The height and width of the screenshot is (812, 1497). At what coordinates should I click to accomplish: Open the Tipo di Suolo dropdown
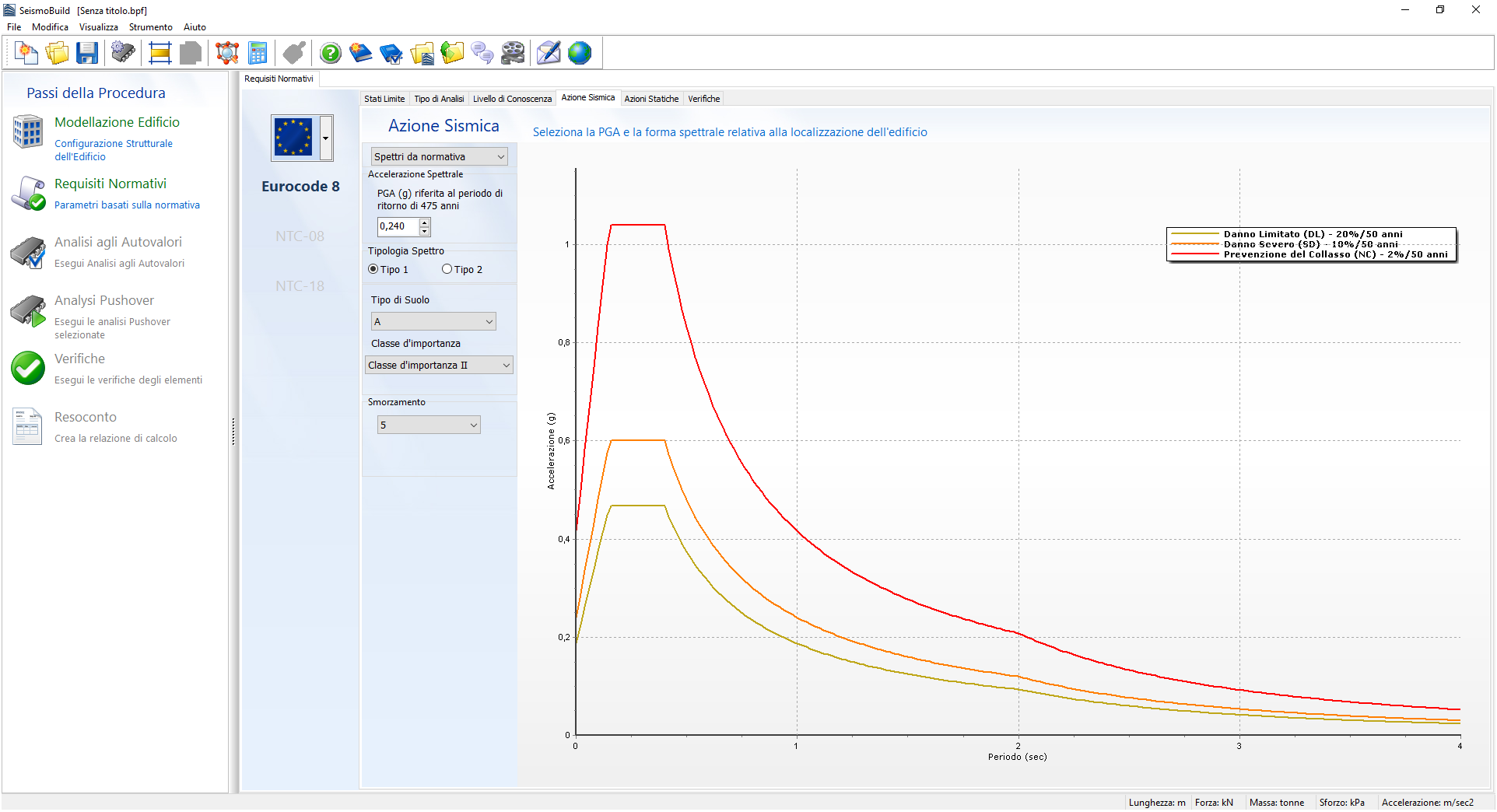(x=433, y=321)
